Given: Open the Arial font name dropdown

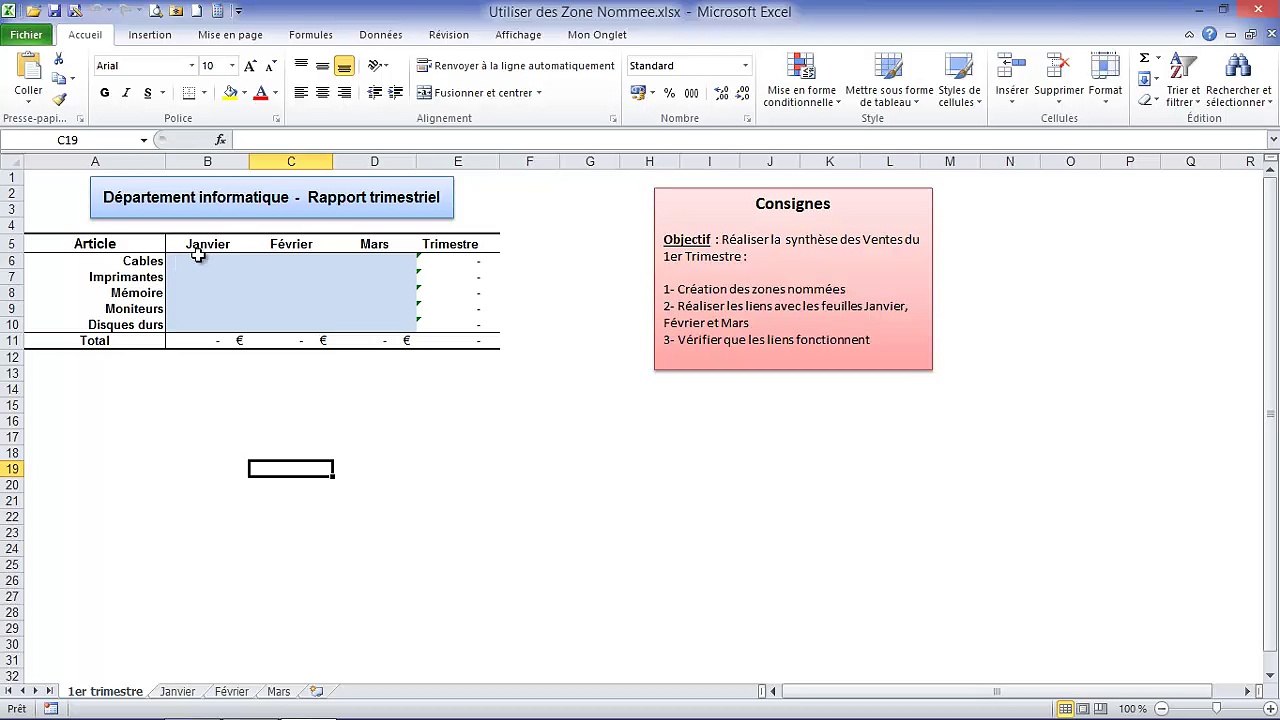Looking at the screenshot, I should tap(192, 66).
